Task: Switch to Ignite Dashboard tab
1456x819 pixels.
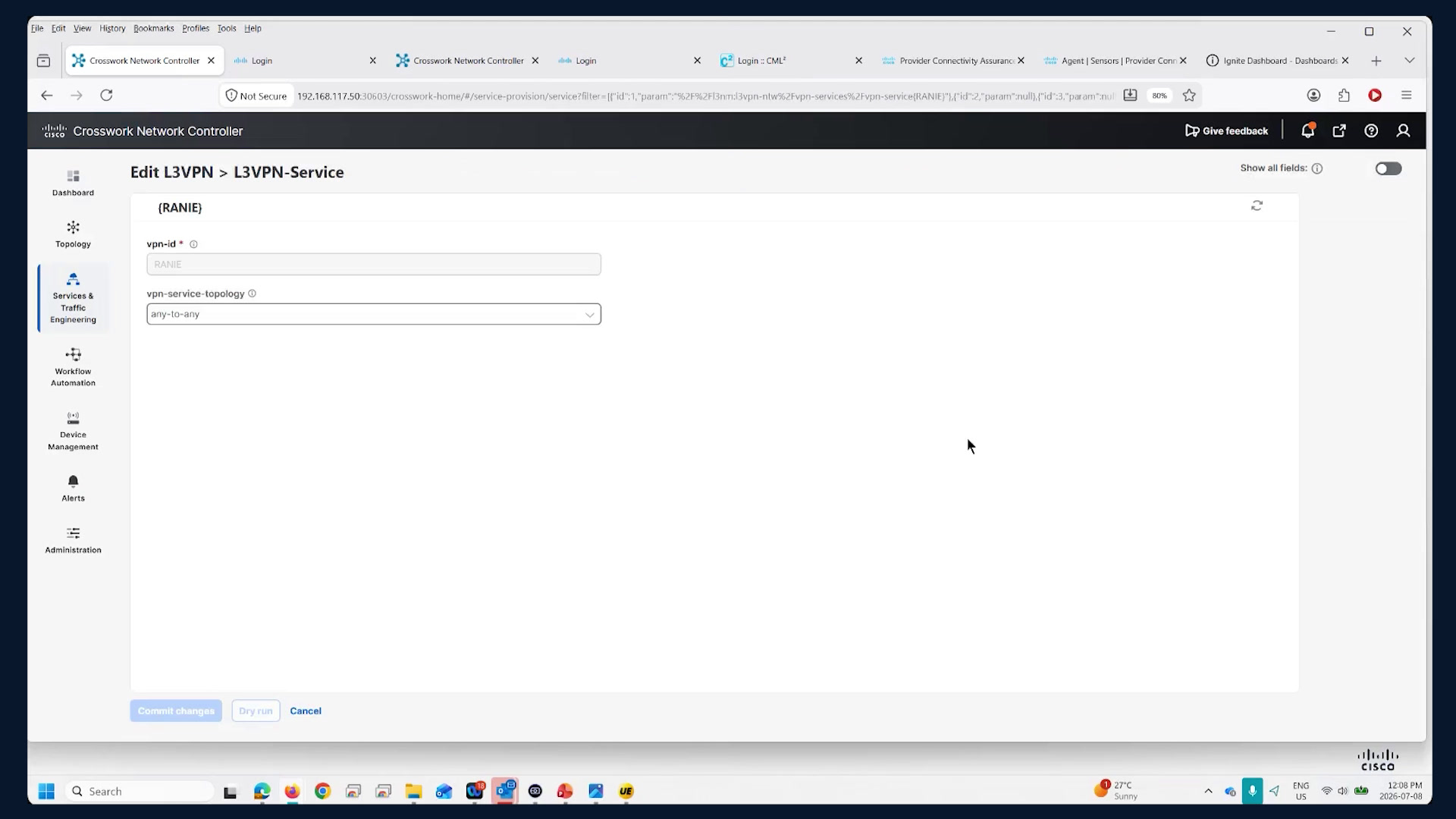Action: point(1278,60)
